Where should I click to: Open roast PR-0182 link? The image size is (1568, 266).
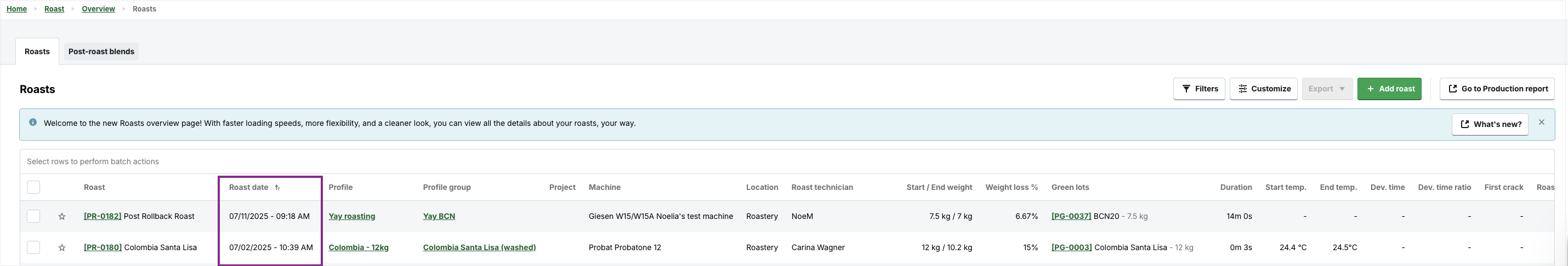click(x=103, y=216)
